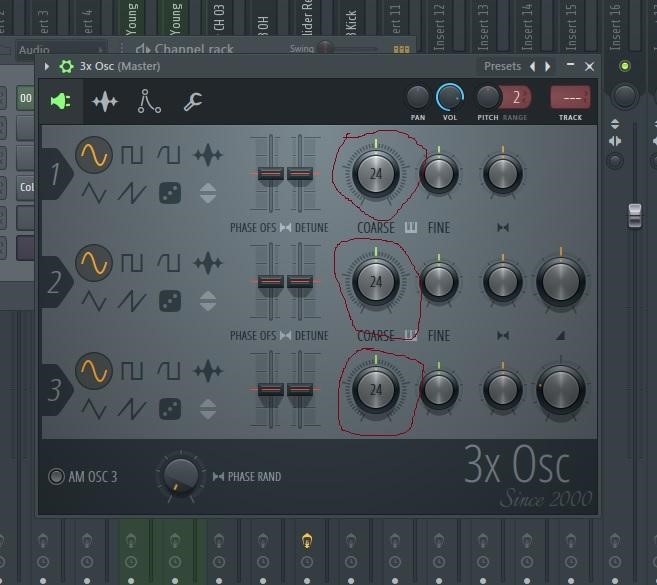Select sine shape for oscillator 1
The image size is (657, 585).
(94, 155)
